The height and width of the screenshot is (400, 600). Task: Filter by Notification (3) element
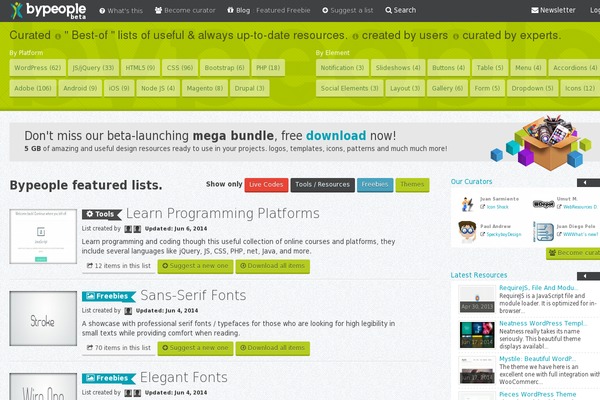tap(342, 68)
